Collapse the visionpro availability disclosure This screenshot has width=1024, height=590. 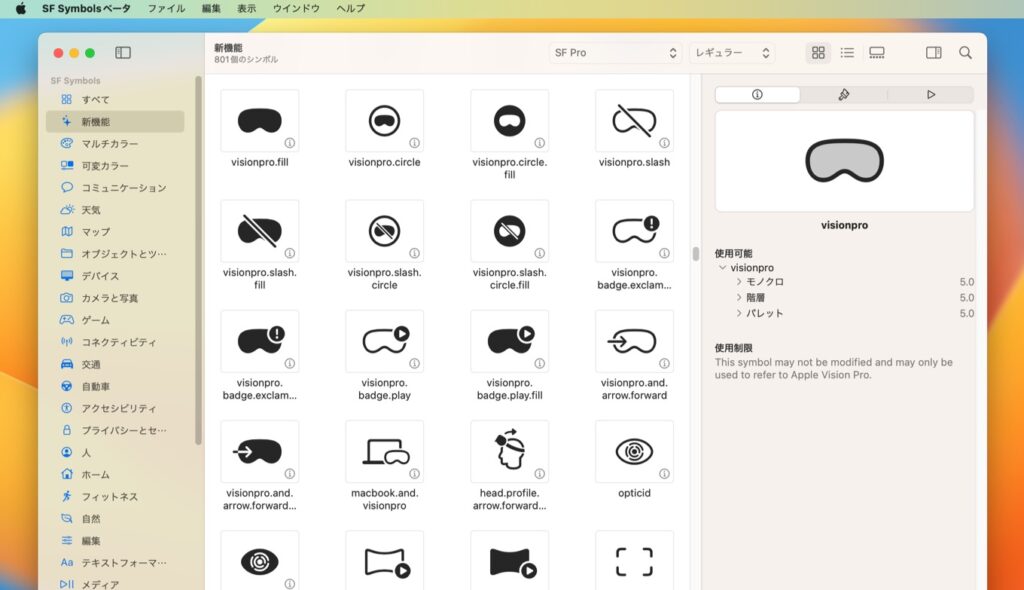point(722,267)
